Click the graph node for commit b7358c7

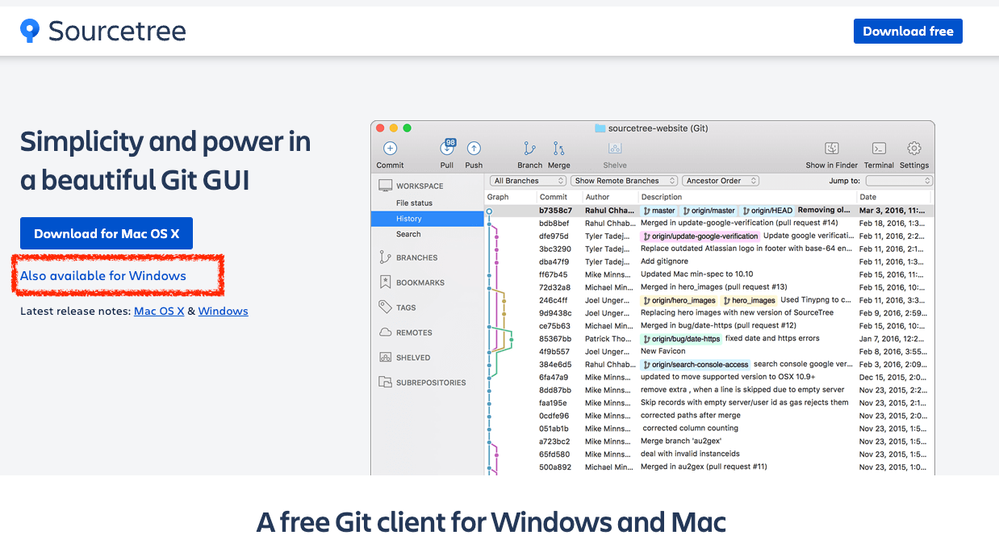[x=489, y=211]
